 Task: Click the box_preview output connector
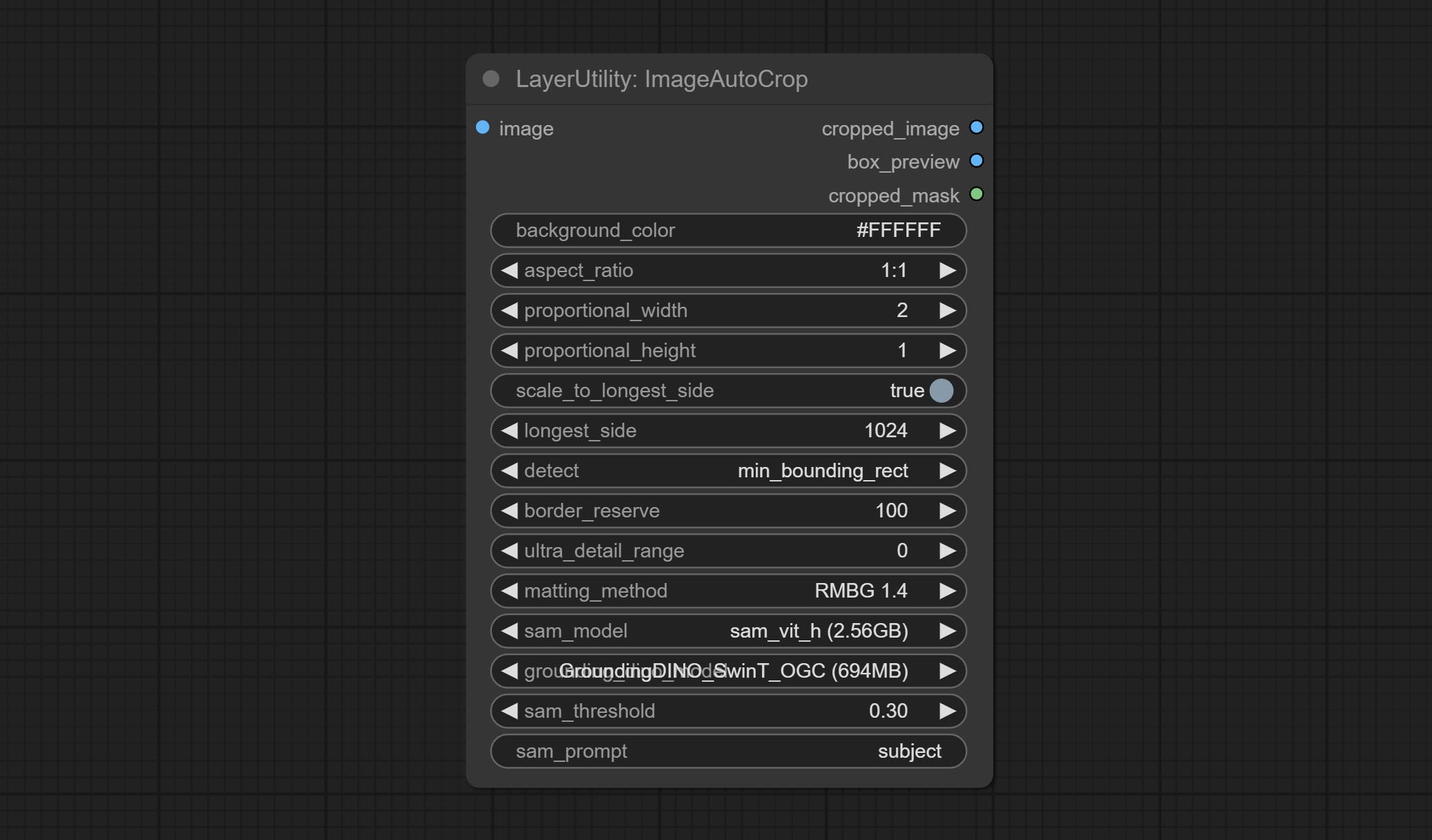pos(976,161)
